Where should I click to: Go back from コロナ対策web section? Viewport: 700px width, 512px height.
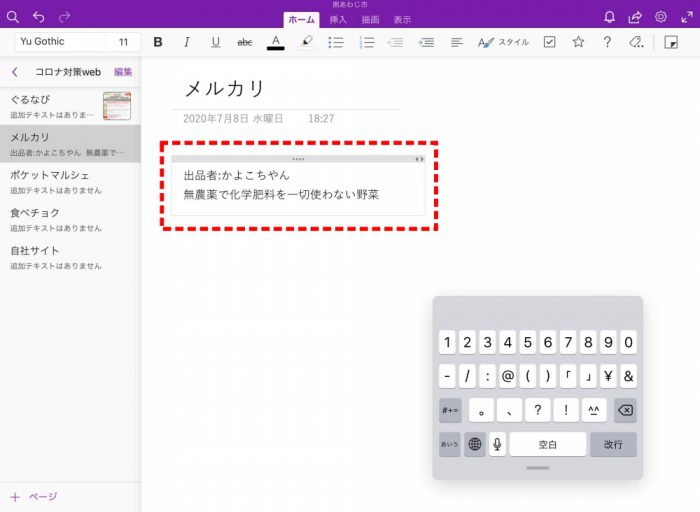pos(15,72)
